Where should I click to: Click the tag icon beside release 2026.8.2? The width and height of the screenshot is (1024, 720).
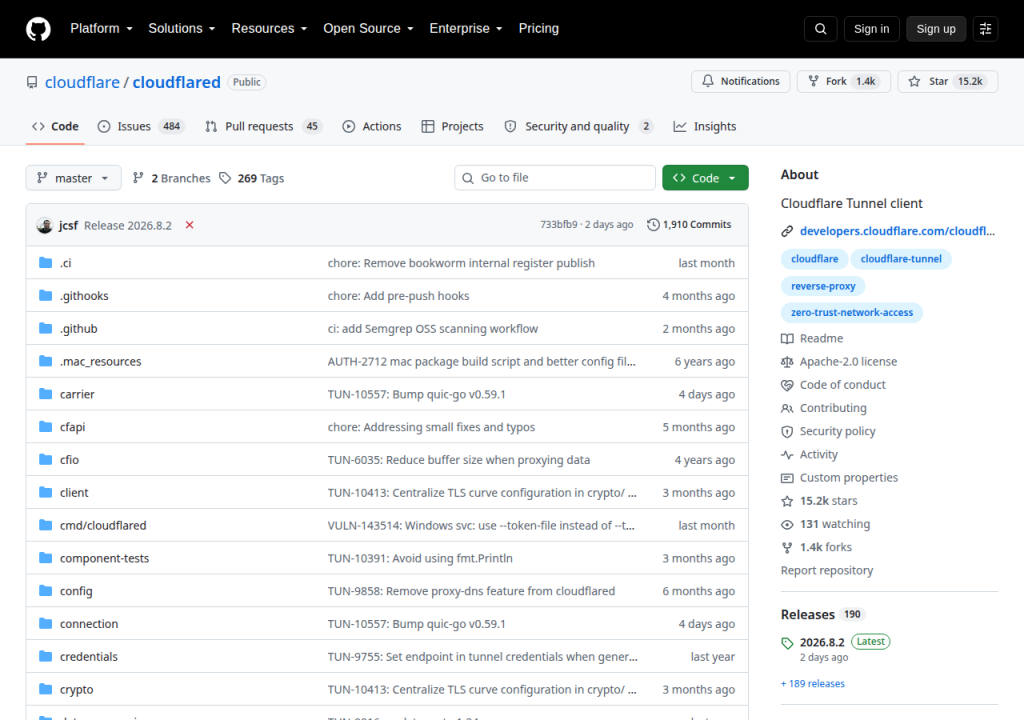787,643
